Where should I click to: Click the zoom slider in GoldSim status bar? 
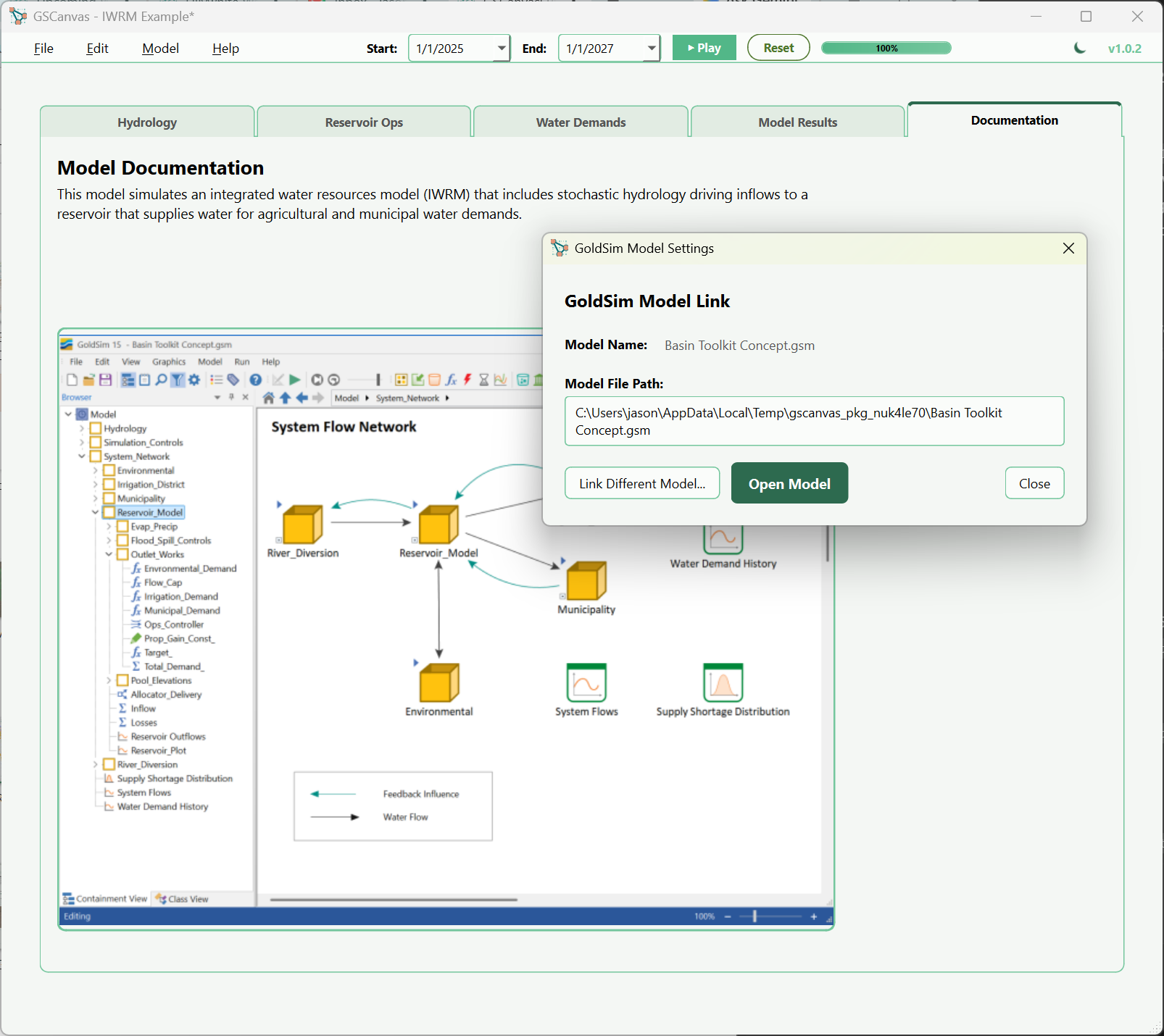770,916
